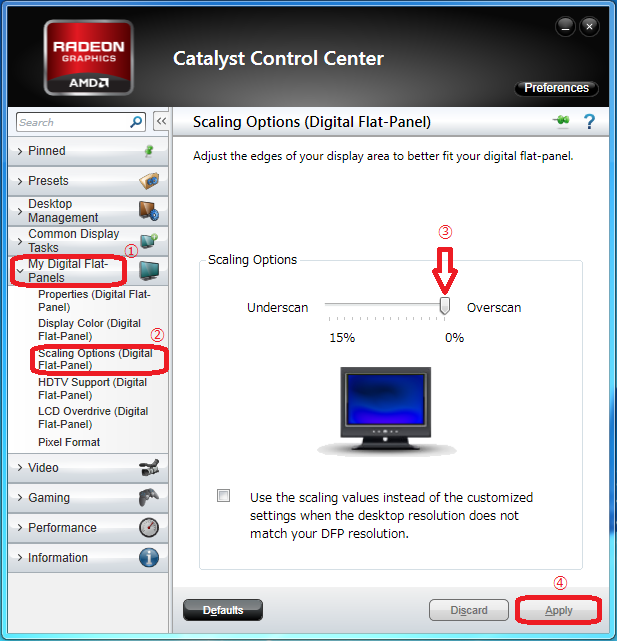Click the search magnifier icon

136,122
